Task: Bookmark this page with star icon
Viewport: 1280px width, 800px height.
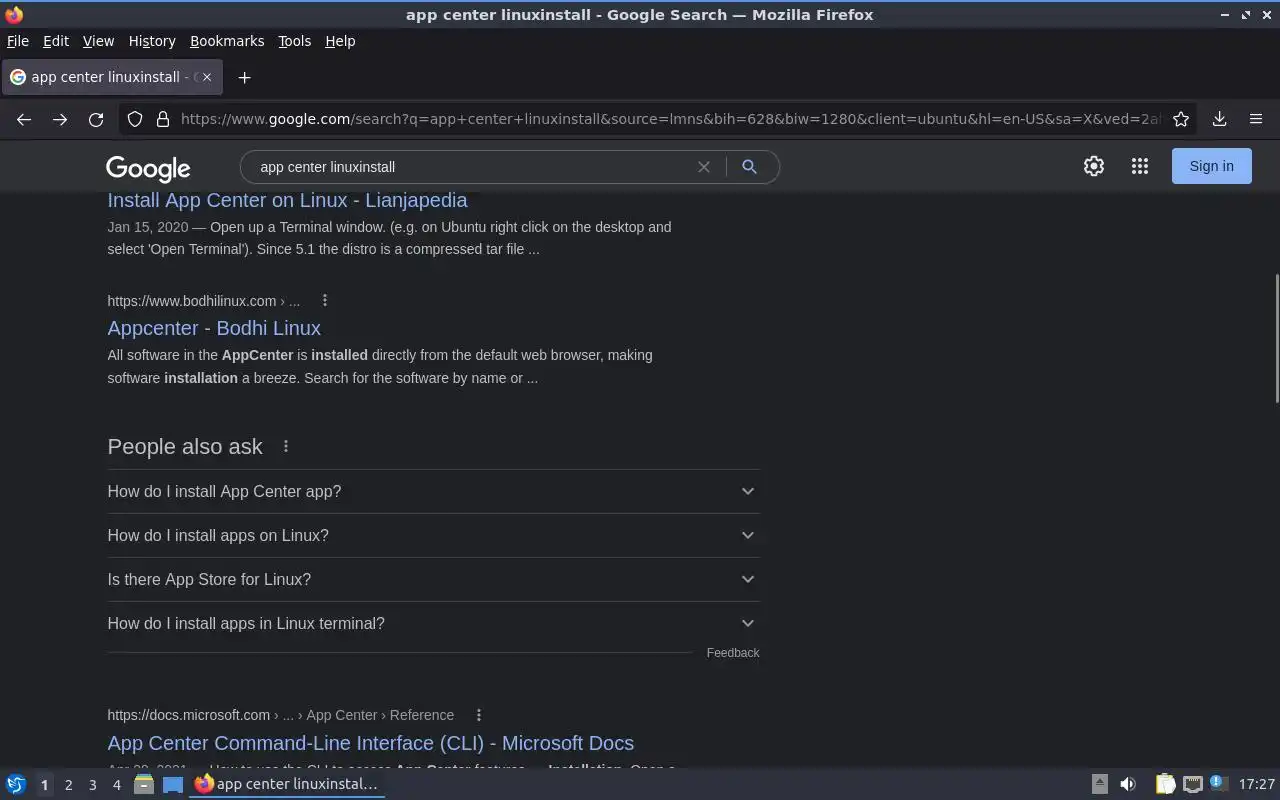Action: click(x=1181, y=119)
